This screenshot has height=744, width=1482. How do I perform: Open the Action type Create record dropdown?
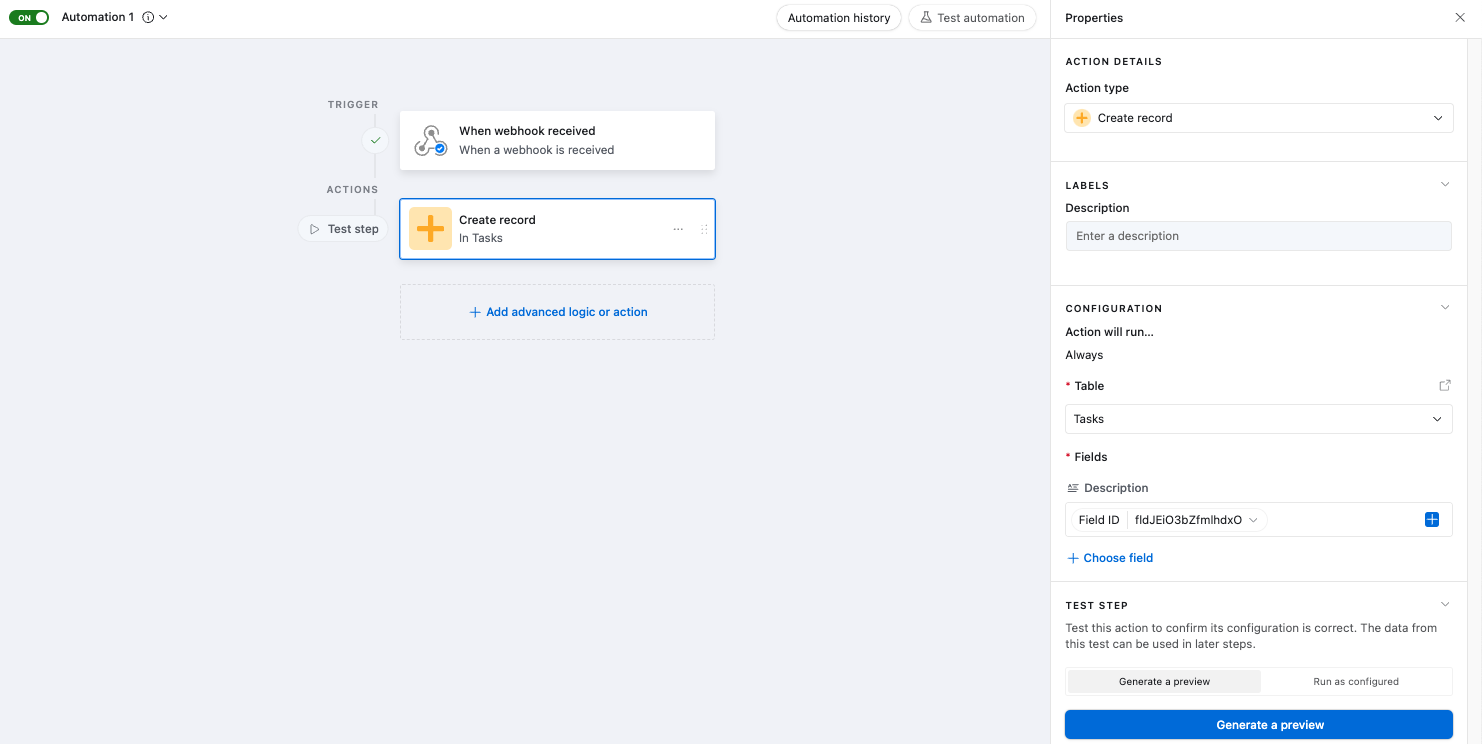(1258, 118)
